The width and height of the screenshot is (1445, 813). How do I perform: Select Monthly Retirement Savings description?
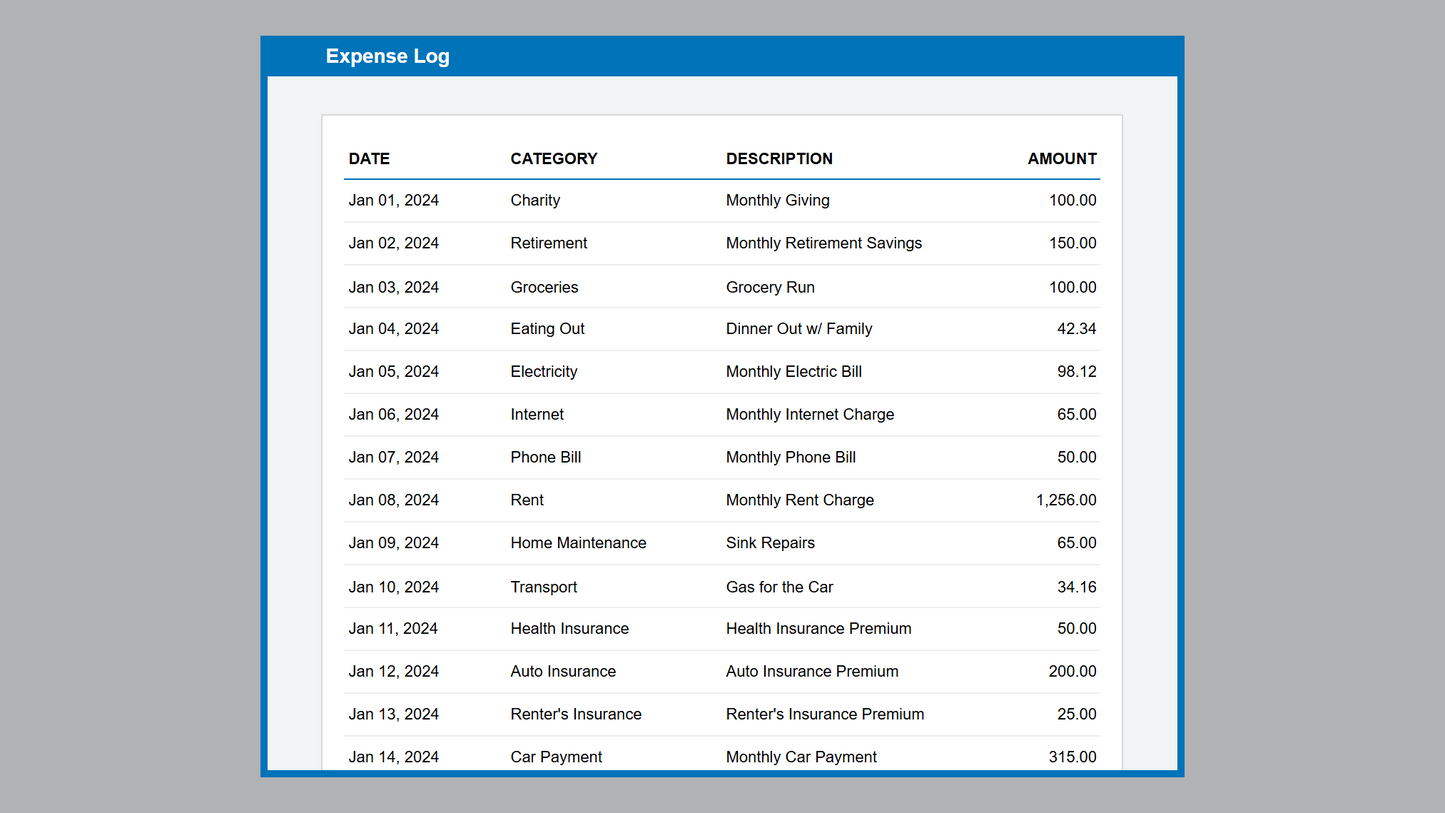(x=824, y=243)
